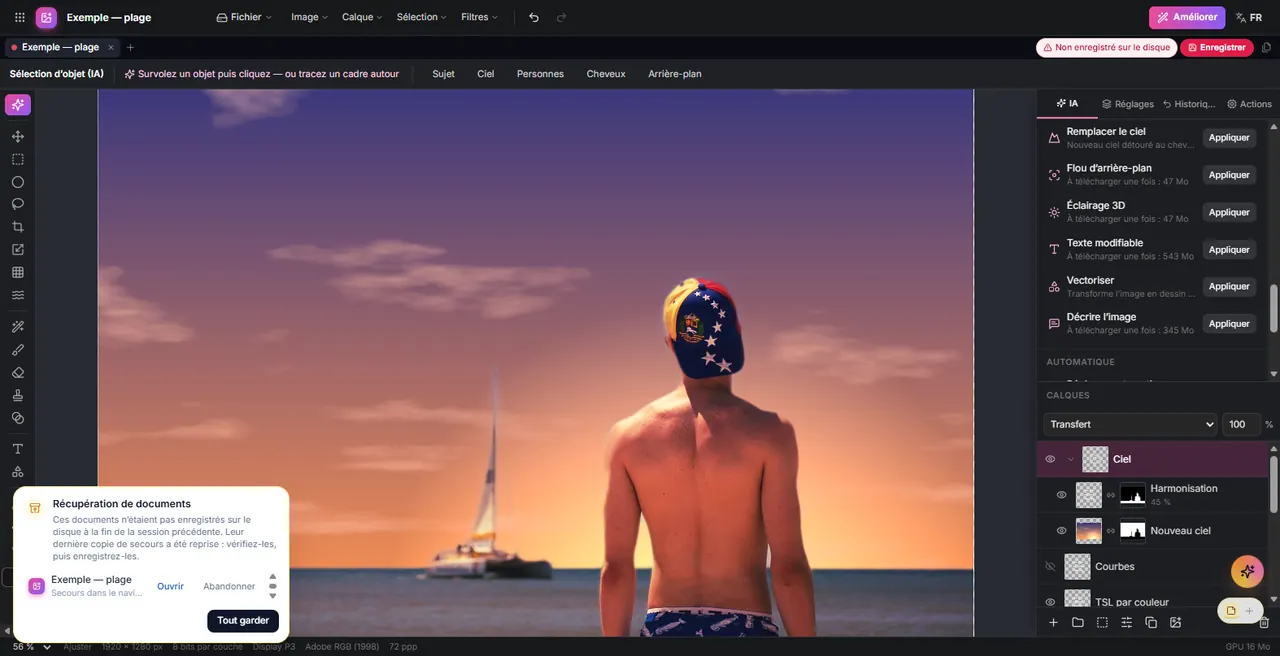Image resolution: width=1280 pixels, height=656 pixels.
Task: Hide the Nouveau ciel layer
Action: tap(1062, 531)
